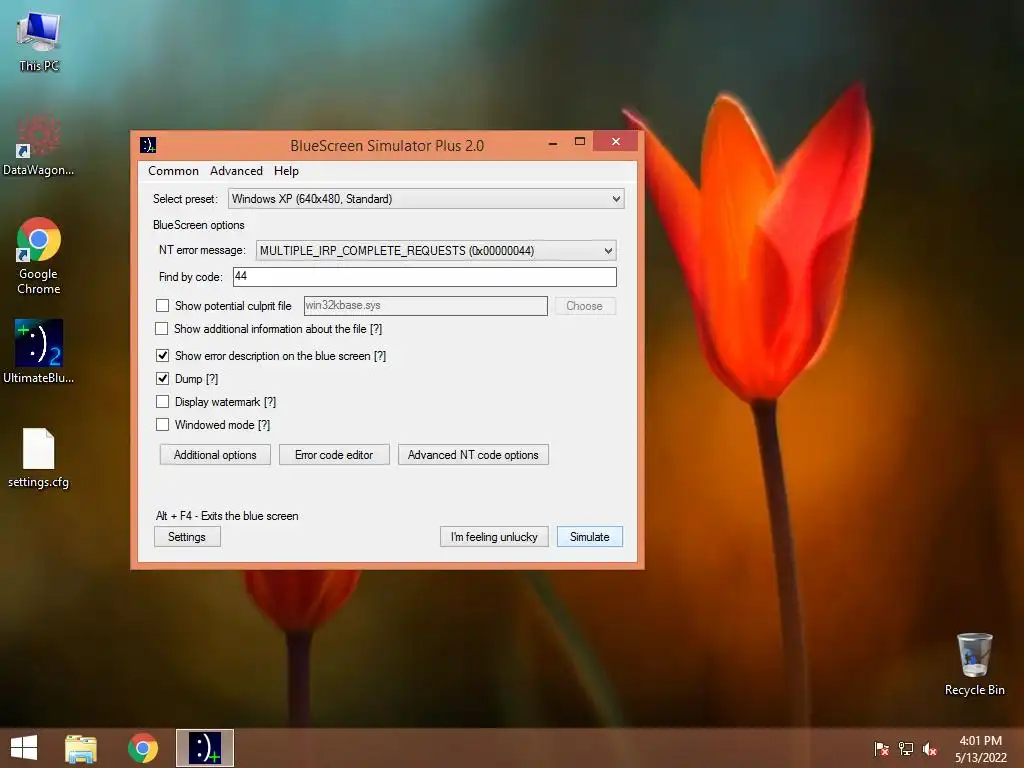The image size is (1024, 768).
Task: Uncheck the Dump checkbox
Action: [163, 379]
